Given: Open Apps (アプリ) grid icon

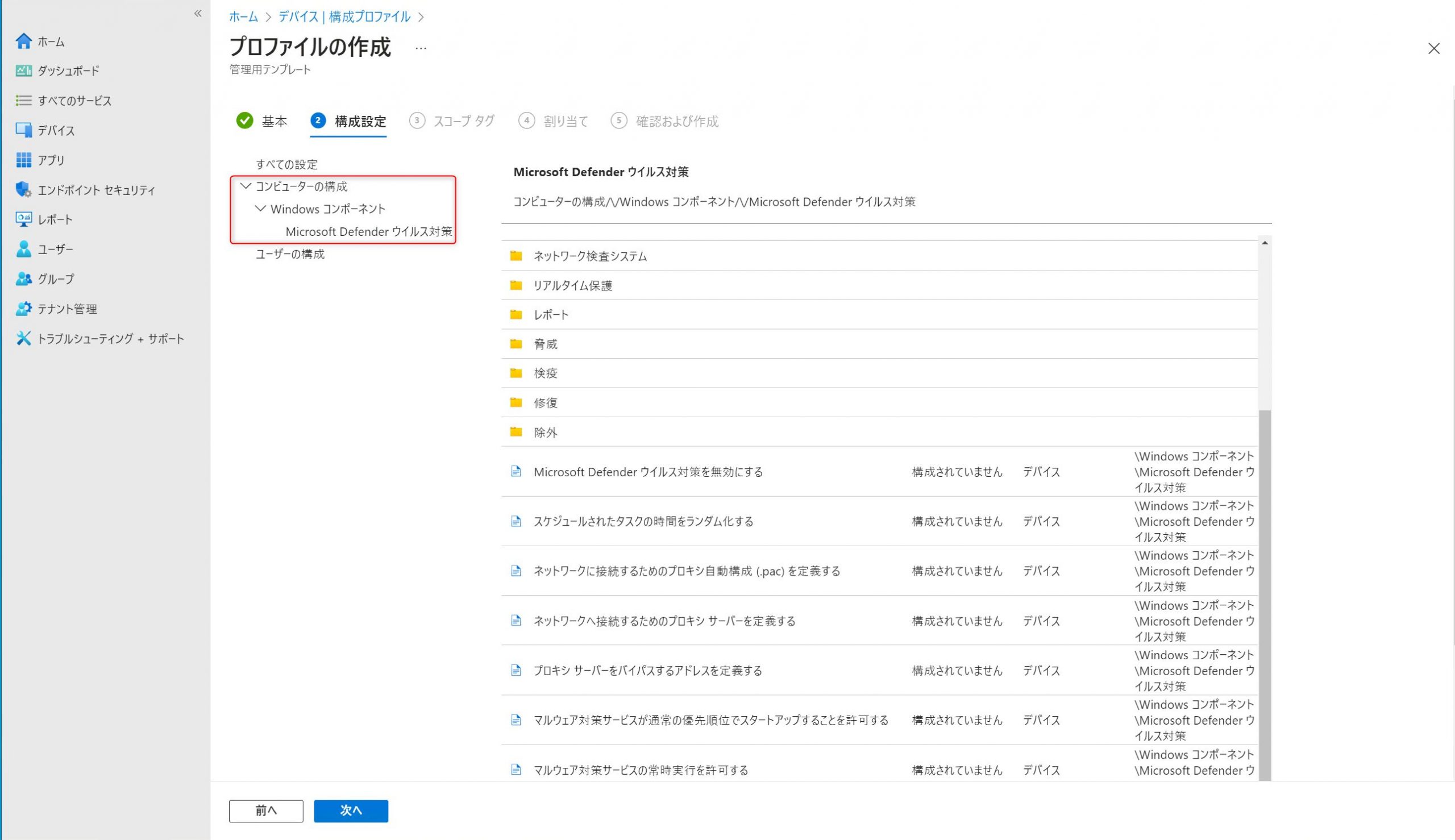Looking at the screenshot, I should coord(24,160).
